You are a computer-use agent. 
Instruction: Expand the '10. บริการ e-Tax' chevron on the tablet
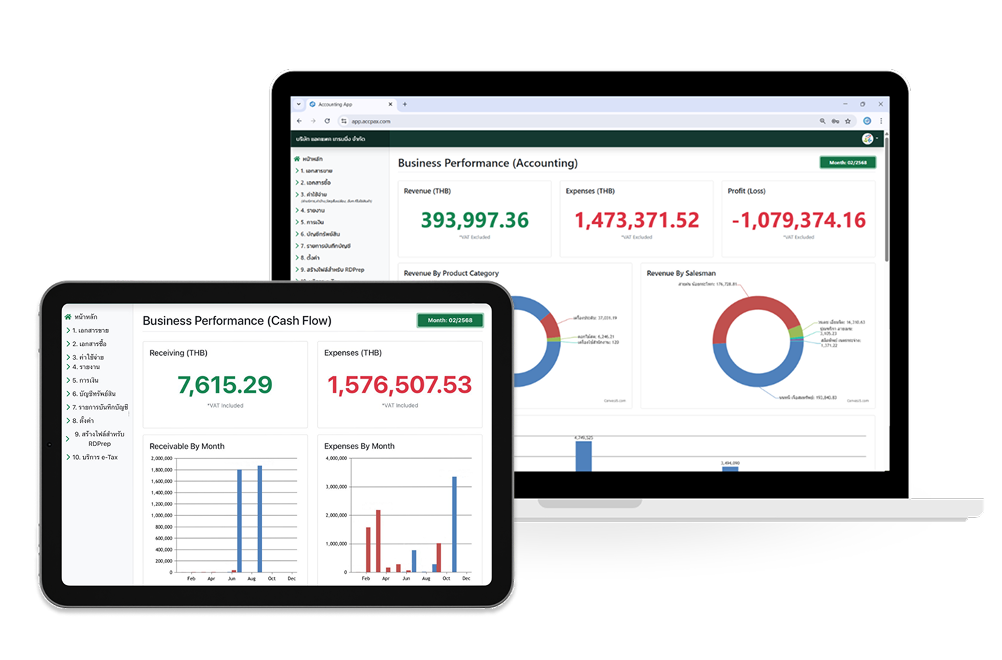(x=68, y=457)
